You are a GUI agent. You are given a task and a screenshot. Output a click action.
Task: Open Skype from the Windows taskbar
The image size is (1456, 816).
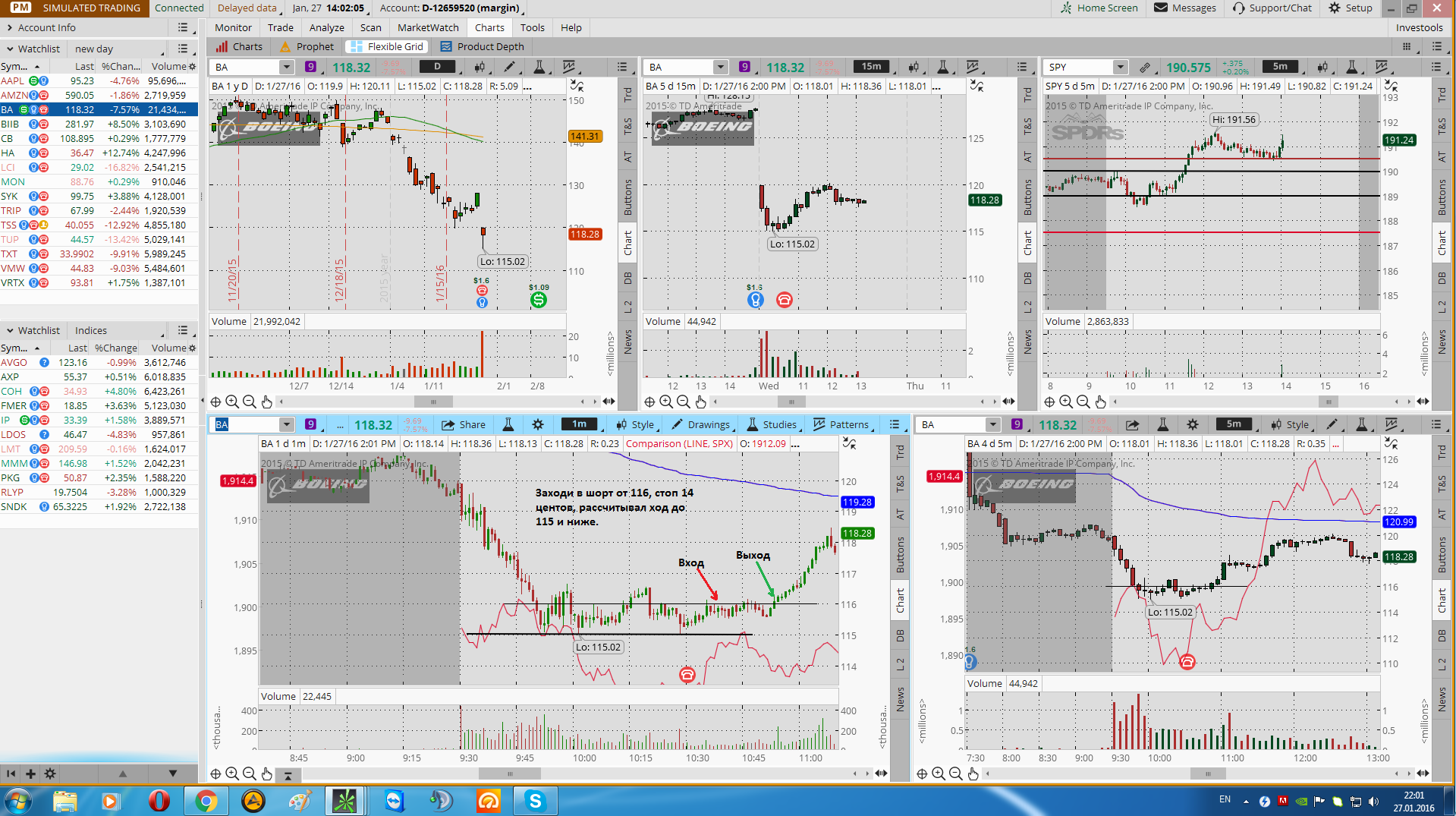tap(536, 801)
